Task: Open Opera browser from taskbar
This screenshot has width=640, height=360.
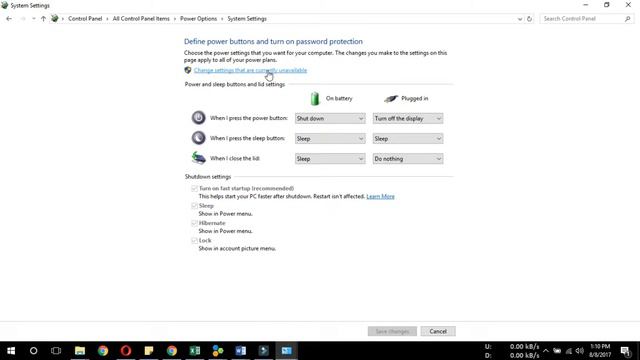Action: (126, 351)
